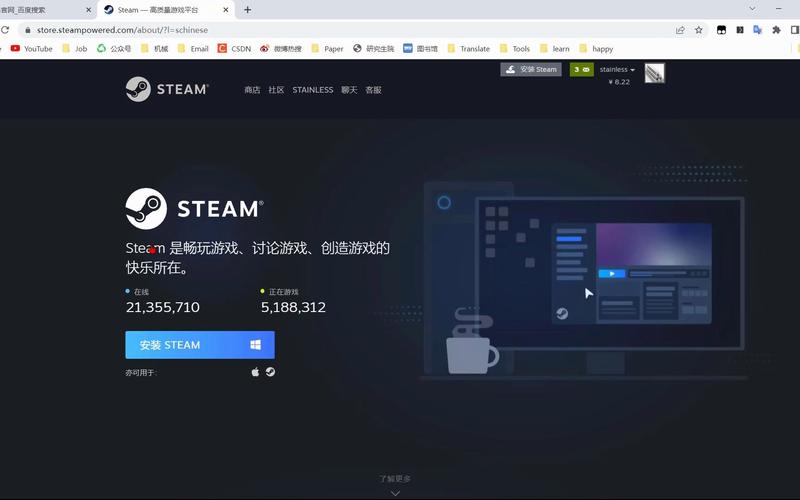Click the Steam logo in the header
The image size is (800, 500).
pos(167,89)
